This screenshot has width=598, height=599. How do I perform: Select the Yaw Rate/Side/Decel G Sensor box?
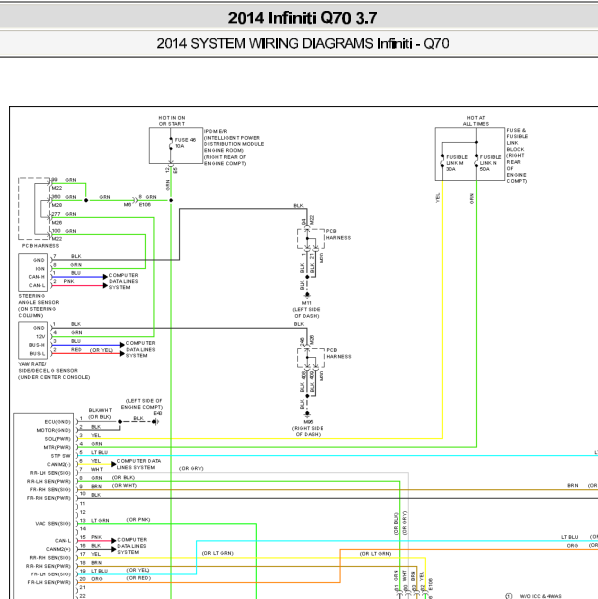pos(33,340)
